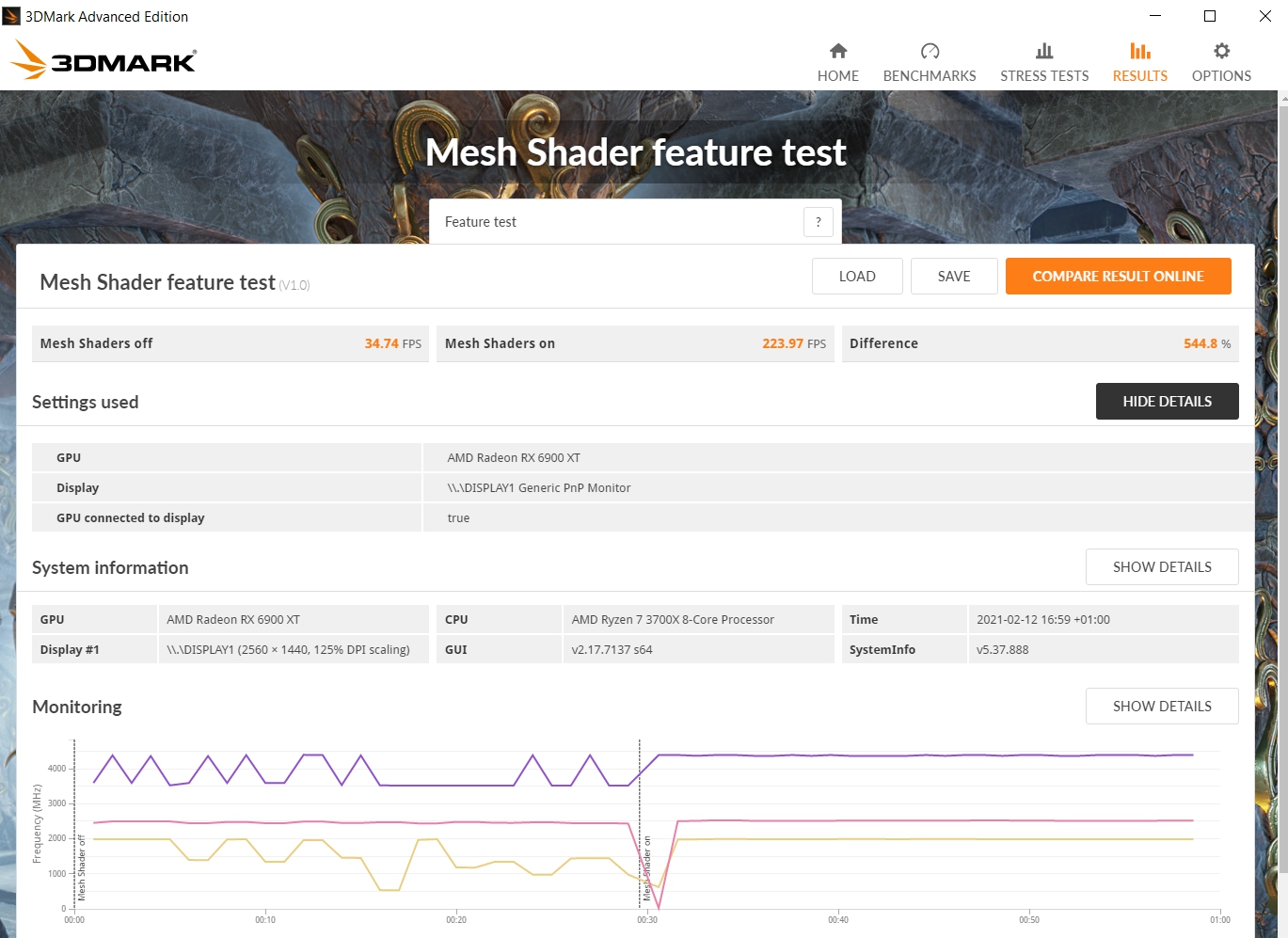1288x938 pixels.
Task: Click COMPARE RESULT ONLINE button
Action: click(1118, 276)
